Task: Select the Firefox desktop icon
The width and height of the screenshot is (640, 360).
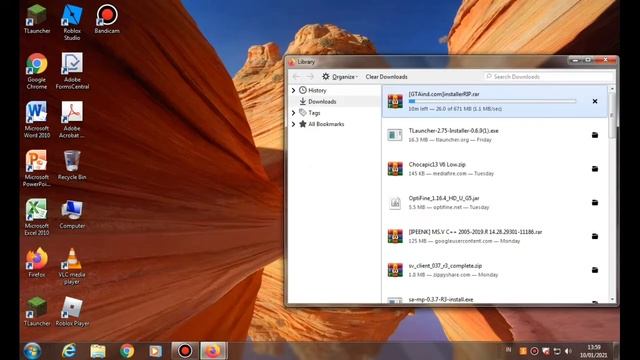Action: pyautogui.click(x=37, y=263)
